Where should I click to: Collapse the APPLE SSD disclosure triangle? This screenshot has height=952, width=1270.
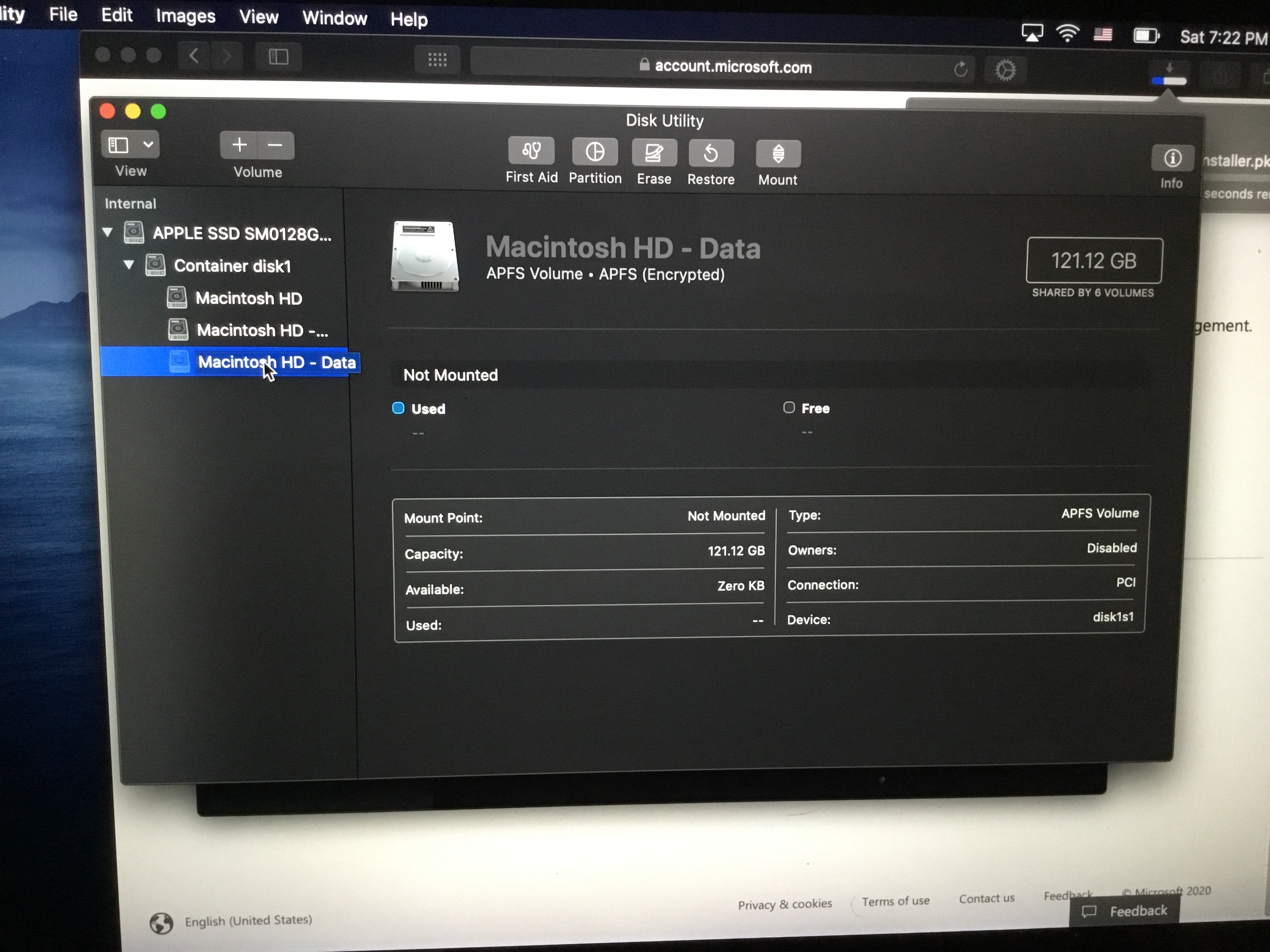tap(107, 233)
